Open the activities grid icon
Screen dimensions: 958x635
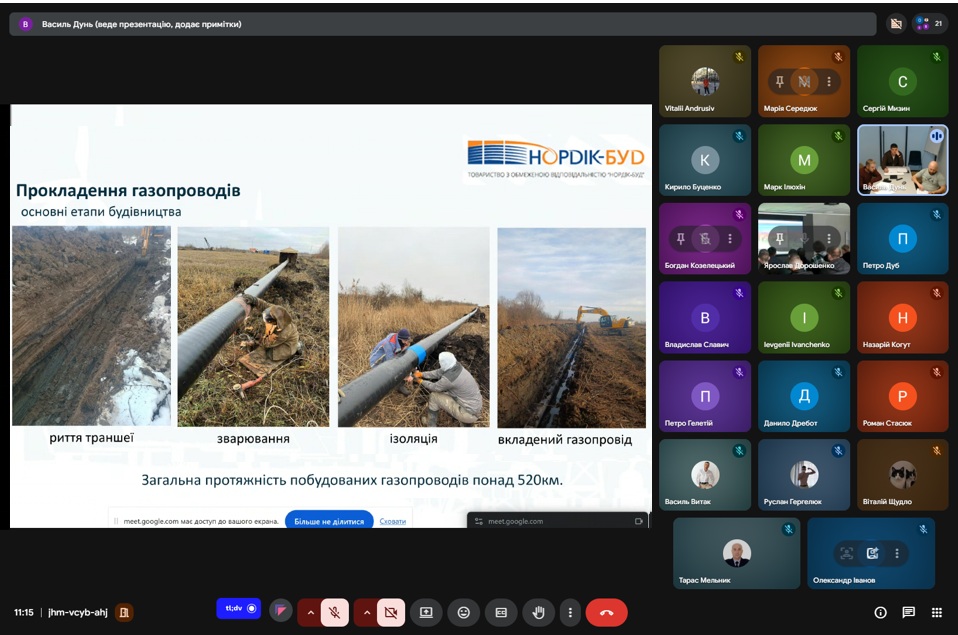936,612
